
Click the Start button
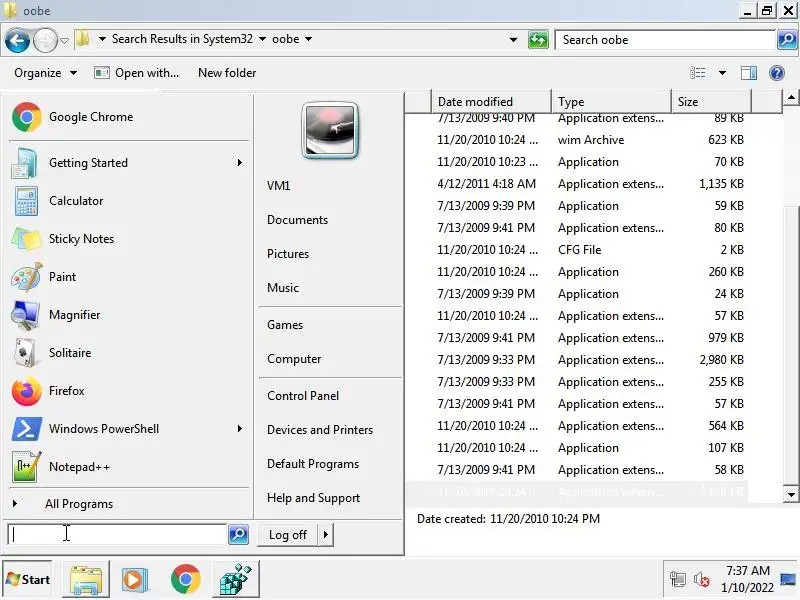[28, 580]
